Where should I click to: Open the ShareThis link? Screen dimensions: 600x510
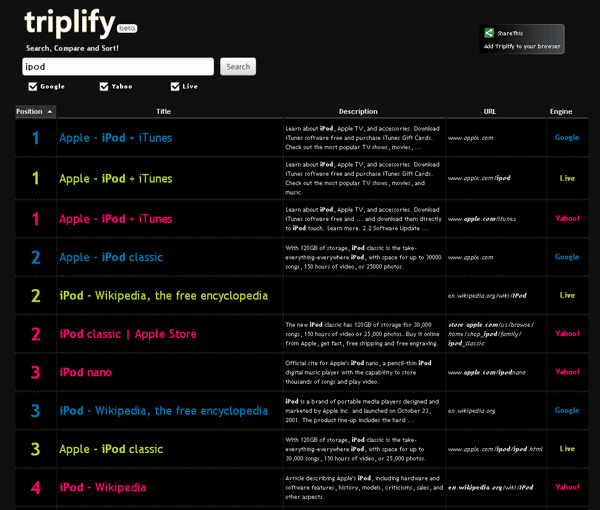click(x=510, y=33)
